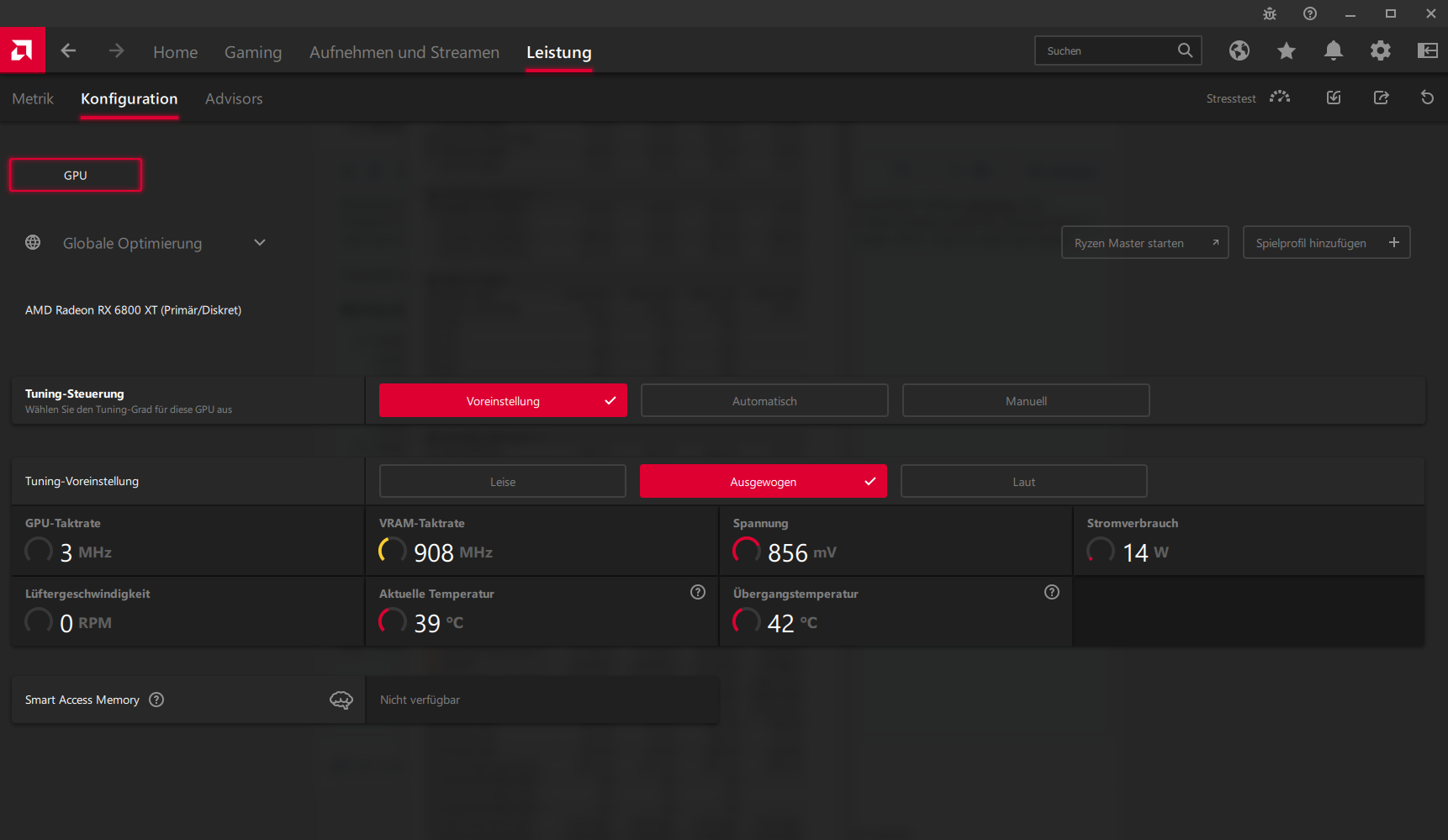Click Spielprofil hinzufügen
Screen dimensions: 1448x840
click(x=1327, y=242)
